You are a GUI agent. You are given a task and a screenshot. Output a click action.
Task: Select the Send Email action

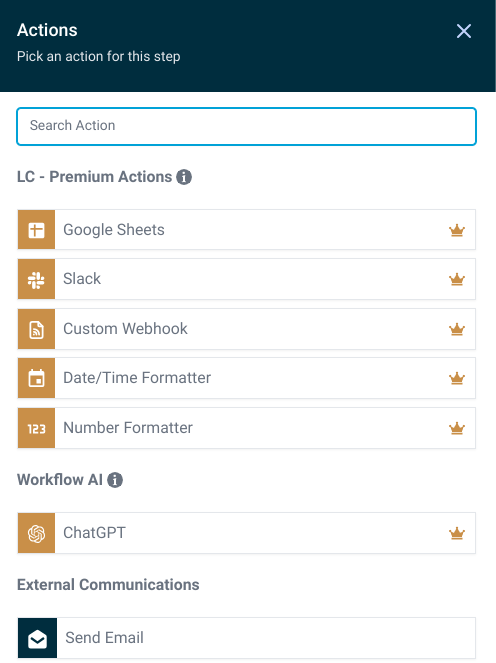(247, 638)
